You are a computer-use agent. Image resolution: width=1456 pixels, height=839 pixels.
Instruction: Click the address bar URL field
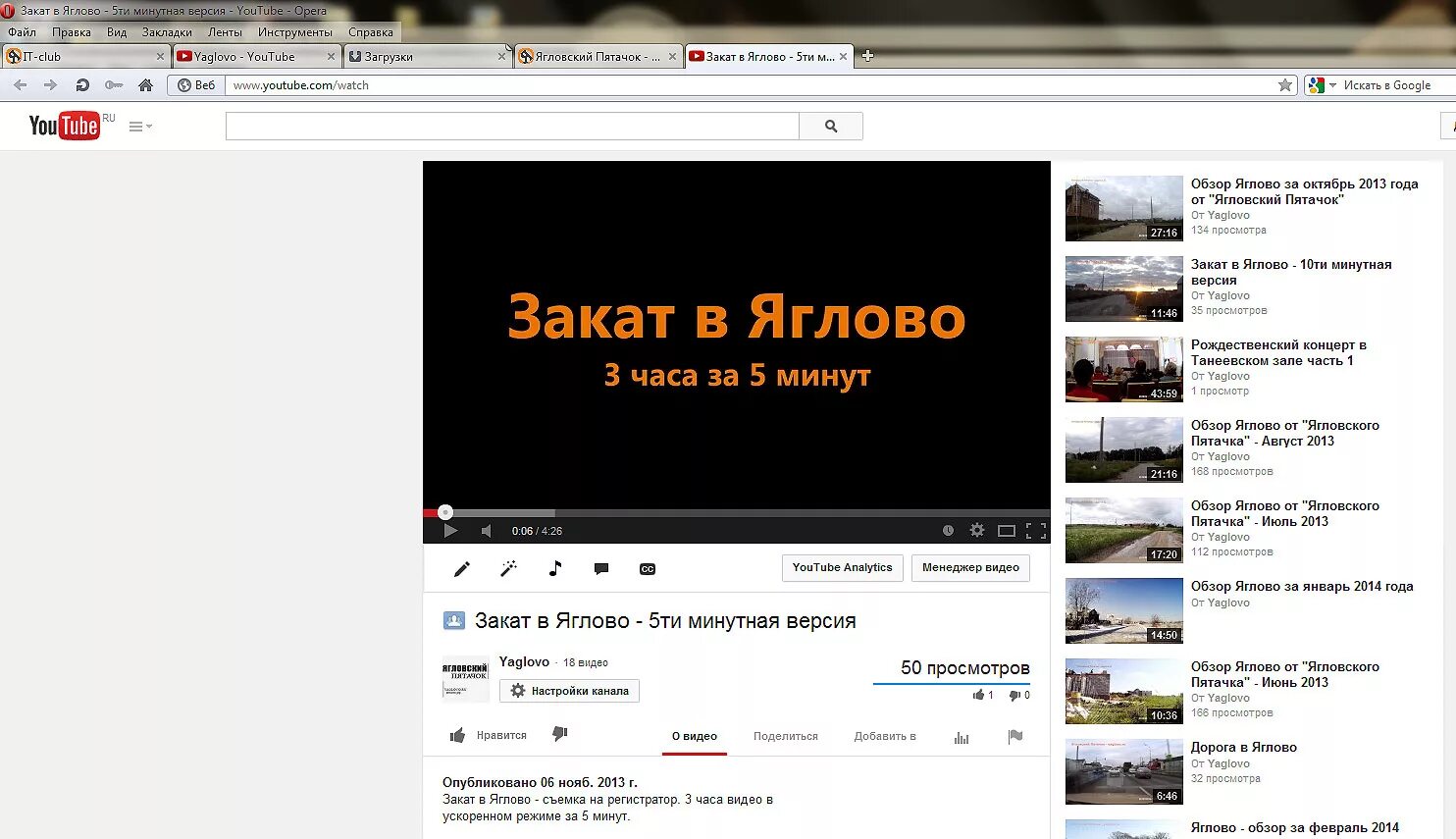click(x=750, y=85)
